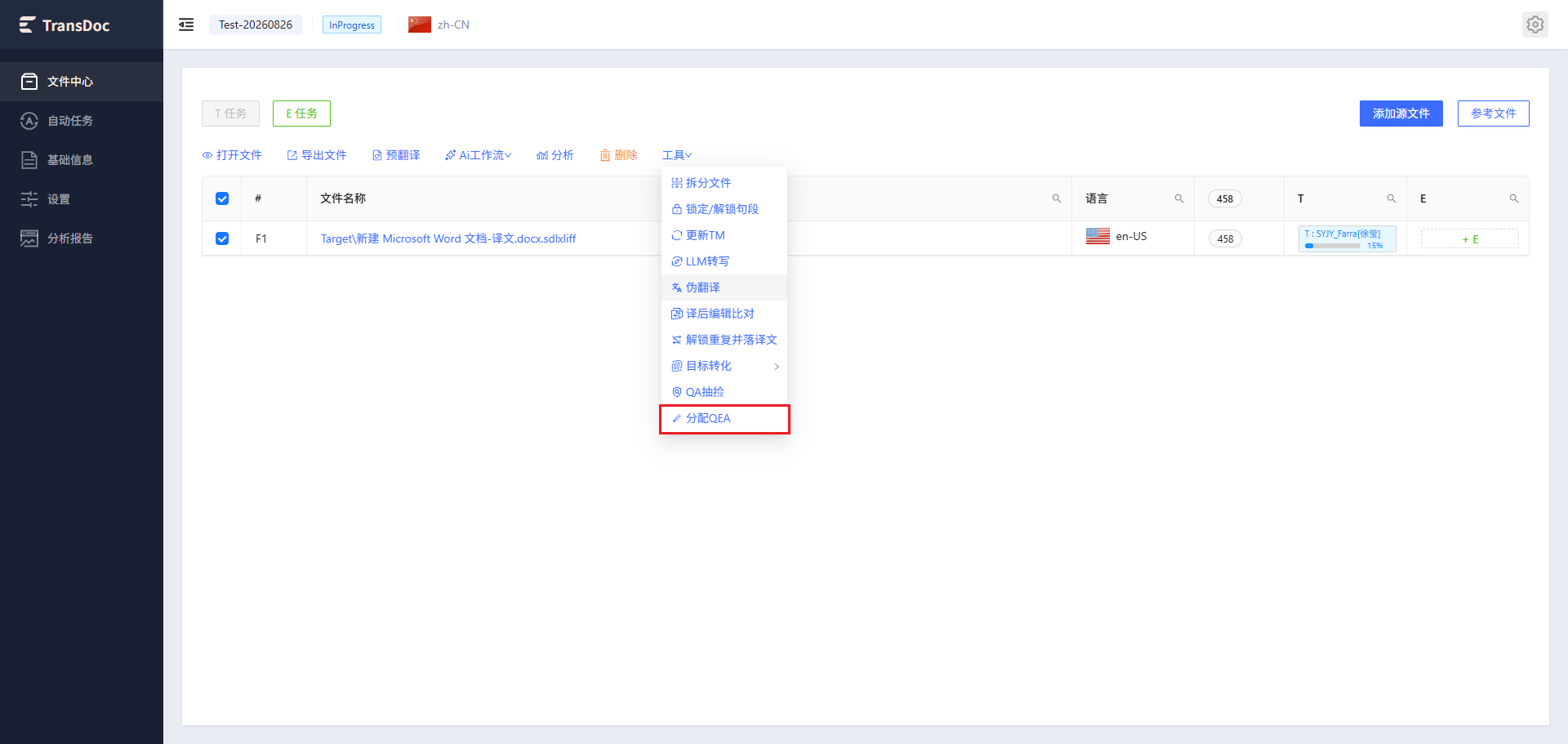Viewport: 1568px width, 744px height.
Task: Open 分析报告 sidebar page
Action: pyautogui.click(x=82, y=238)
